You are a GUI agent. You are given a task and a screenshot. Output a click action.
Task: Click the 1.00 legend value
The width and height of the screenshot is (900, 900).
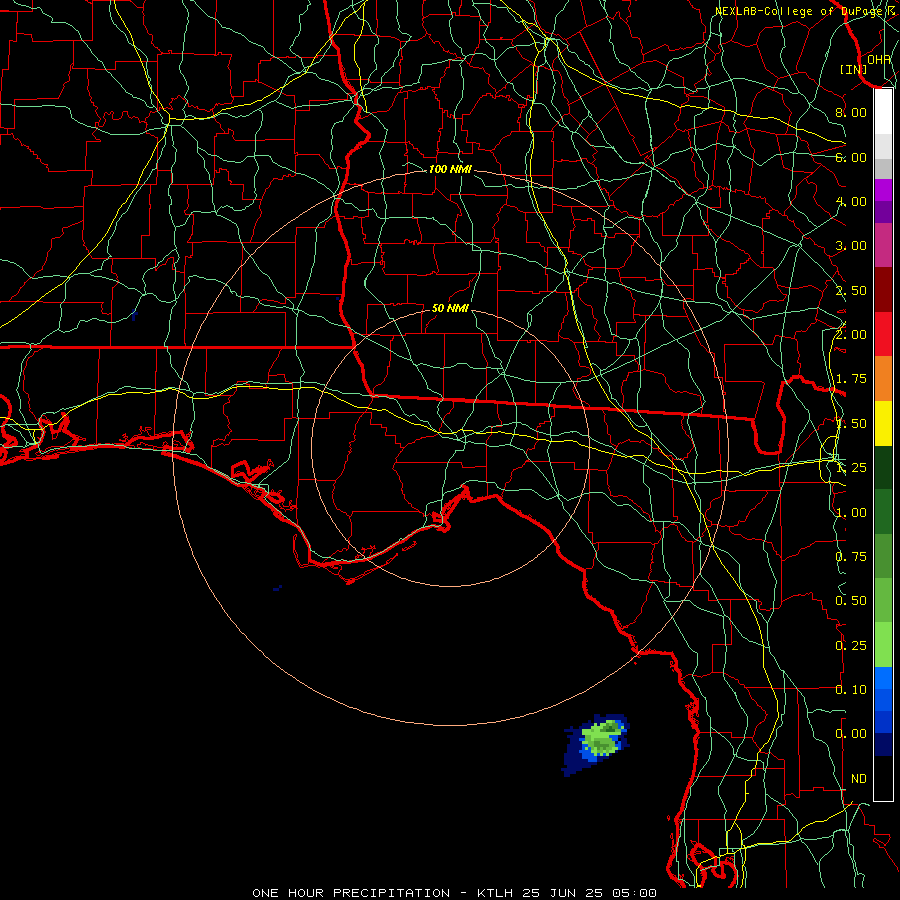pos(851,513)
